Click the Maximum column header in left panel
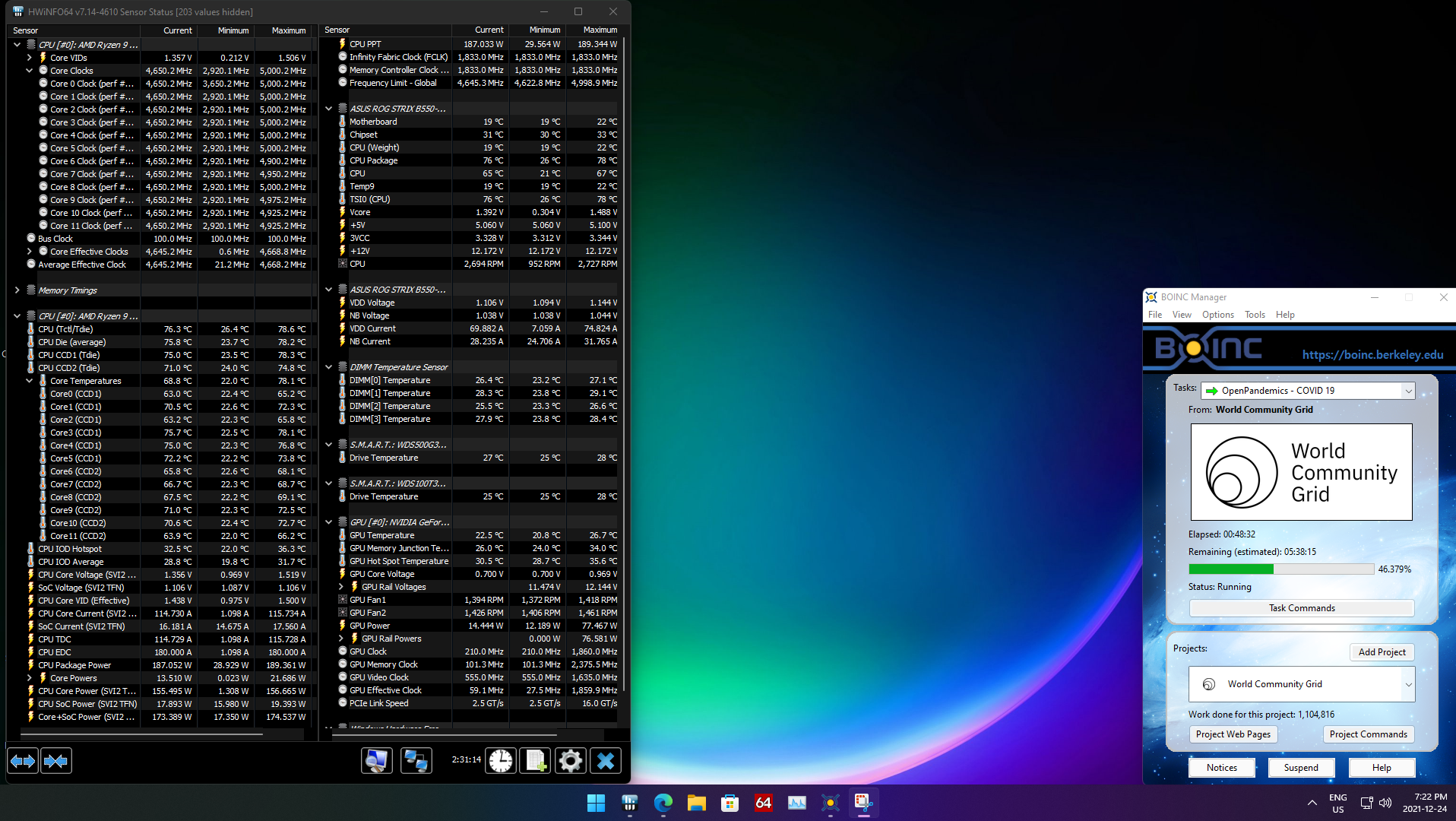This screenshot has height=821, width=1456. tap(289, 30)
